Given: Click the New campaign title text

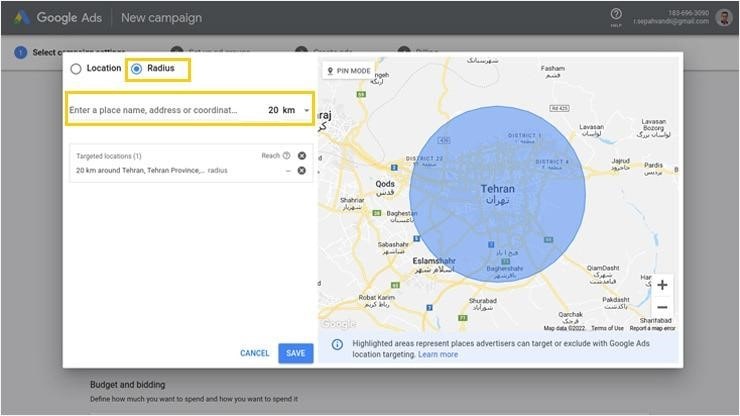Looking at the screenshot, I should (161, 18).
